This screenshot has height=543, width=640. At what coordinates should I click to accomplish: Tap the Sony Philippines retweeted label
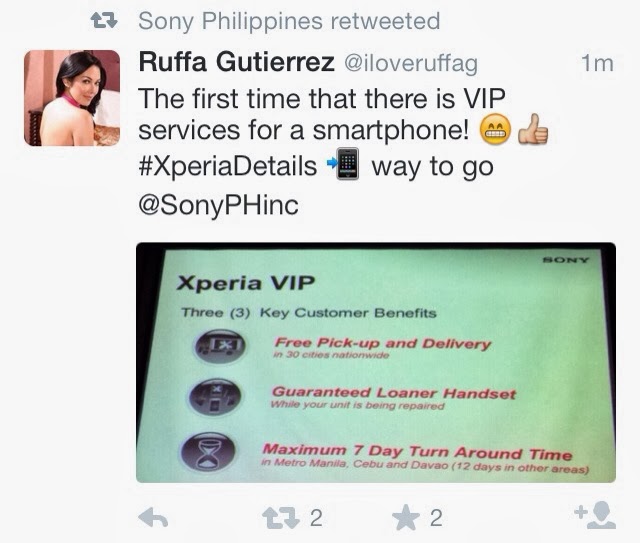click(x=289, y=21)
